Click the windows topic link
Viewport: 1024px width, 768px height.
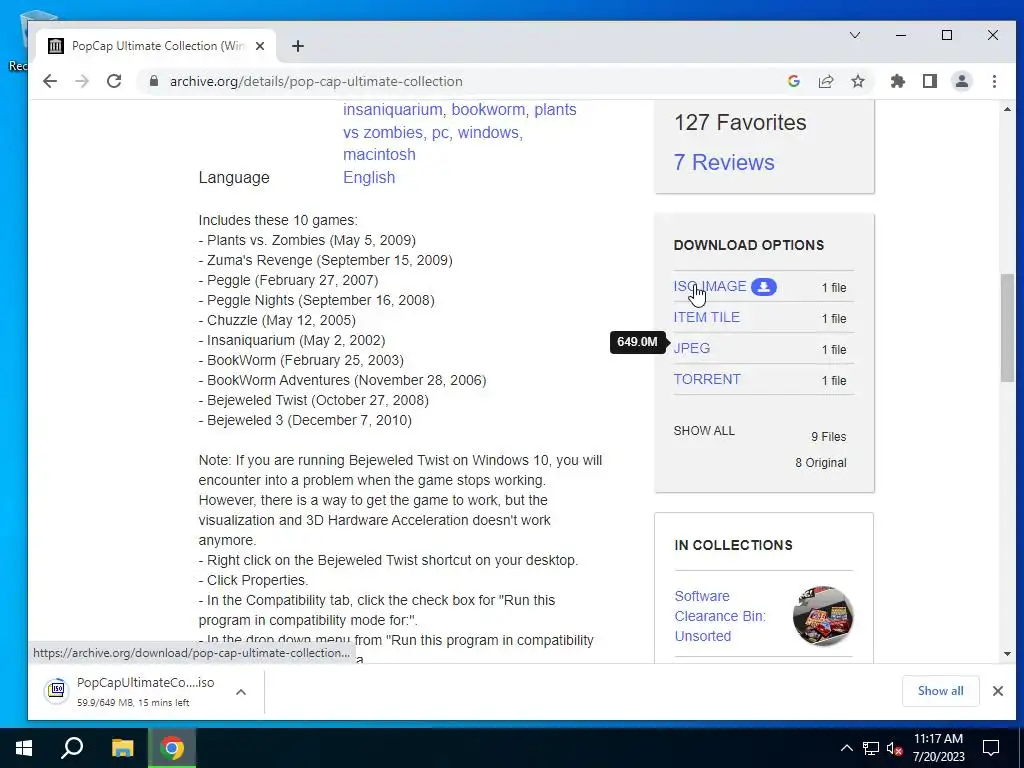coord(488,132)
